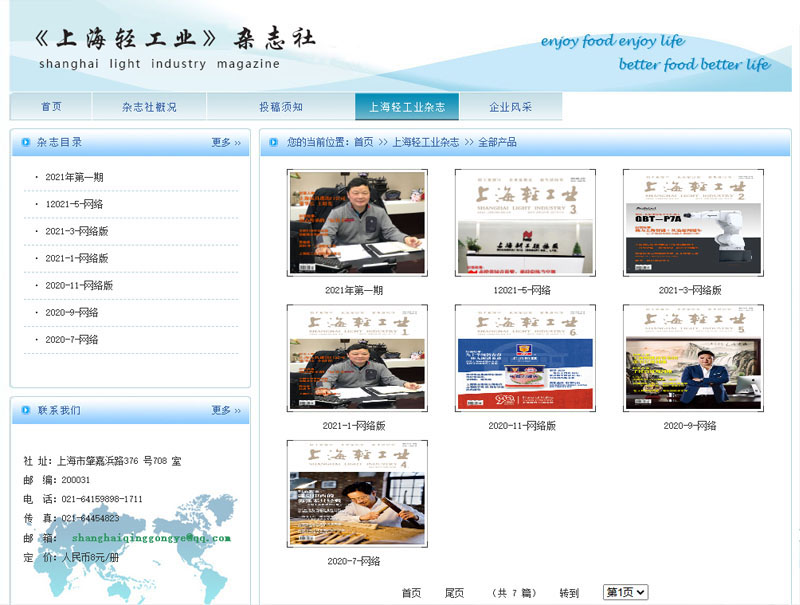Open the 2021-3-网络版 robot cover thumbnail
Viewport: 800px width, 605px height.
pos(693,223)
